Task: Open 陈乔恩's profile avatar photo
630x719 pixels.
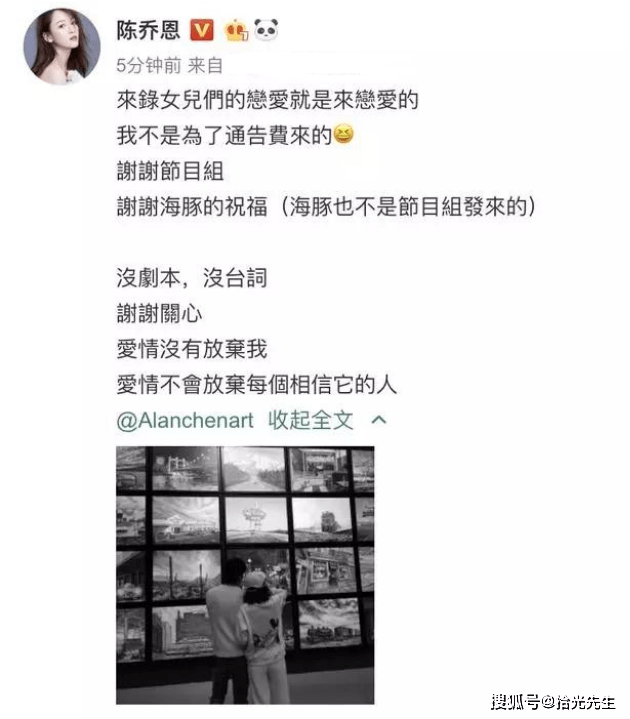Action: coord(62,47)
